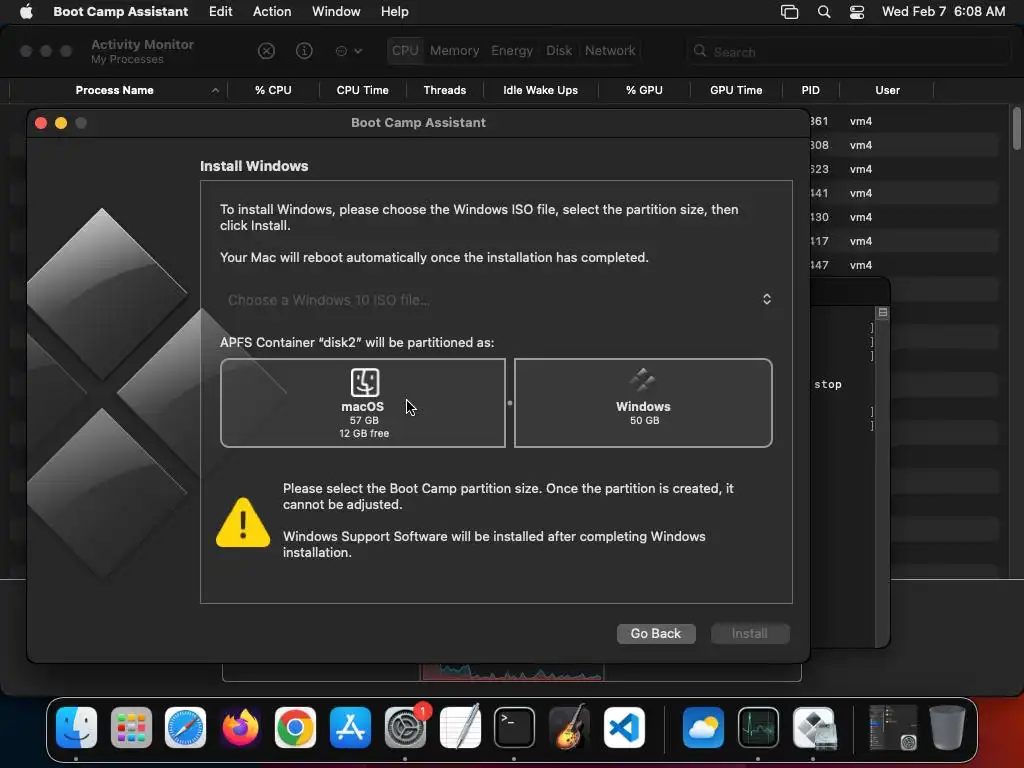Click the process info icon in Activity Monitor

point(304,51)
